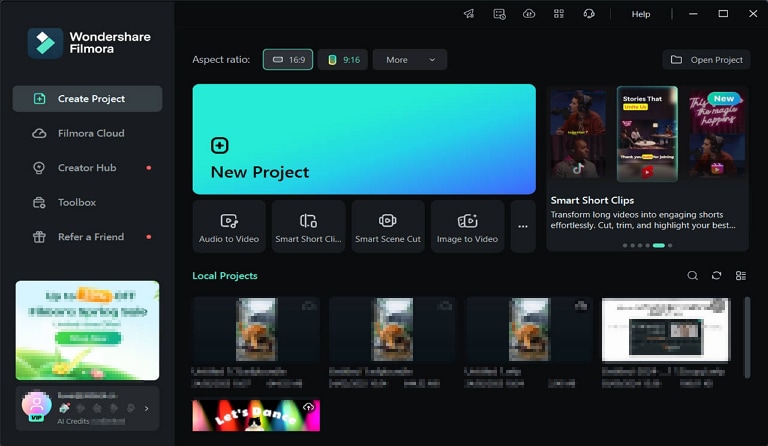Click the cloud download icon in title bar
Image resolution: width=768 pixels, height=446 pixels.
click(x=529, y=14)
